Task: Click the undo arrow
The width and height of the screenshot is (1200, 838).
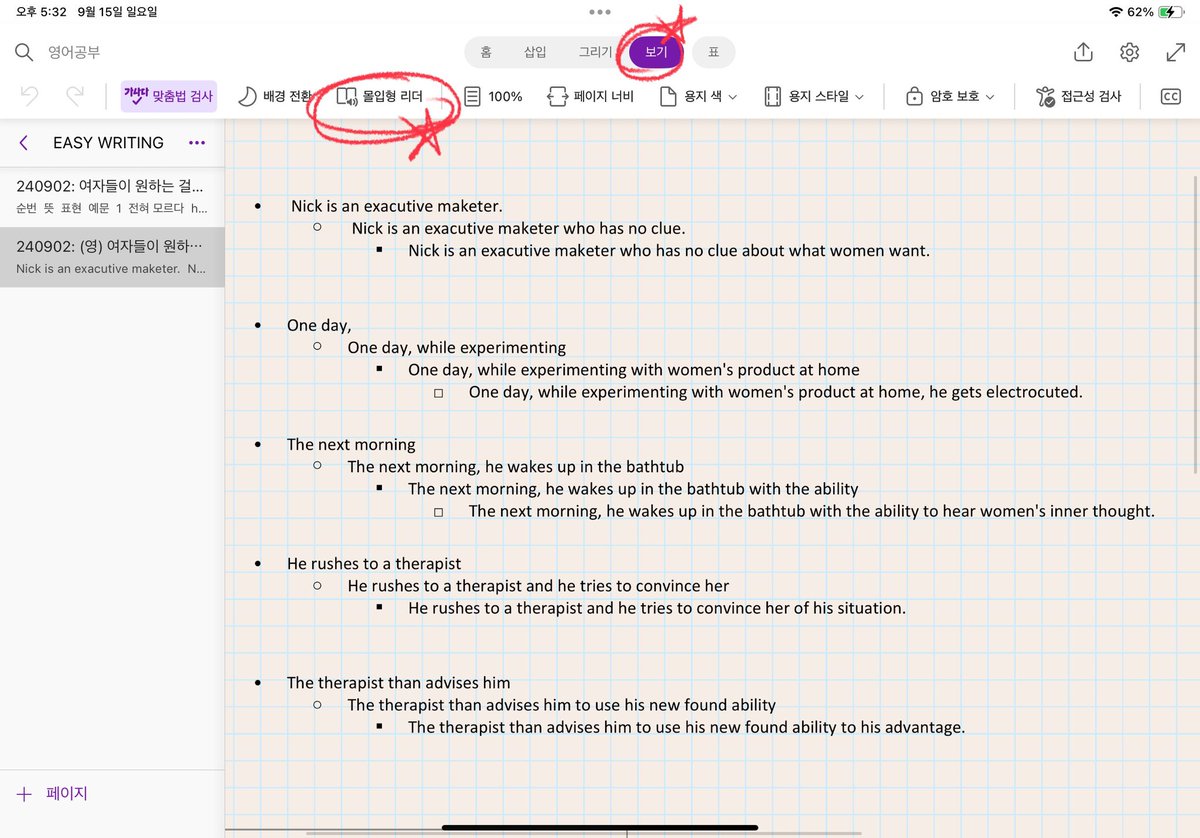Action: (x=30, y=96)
